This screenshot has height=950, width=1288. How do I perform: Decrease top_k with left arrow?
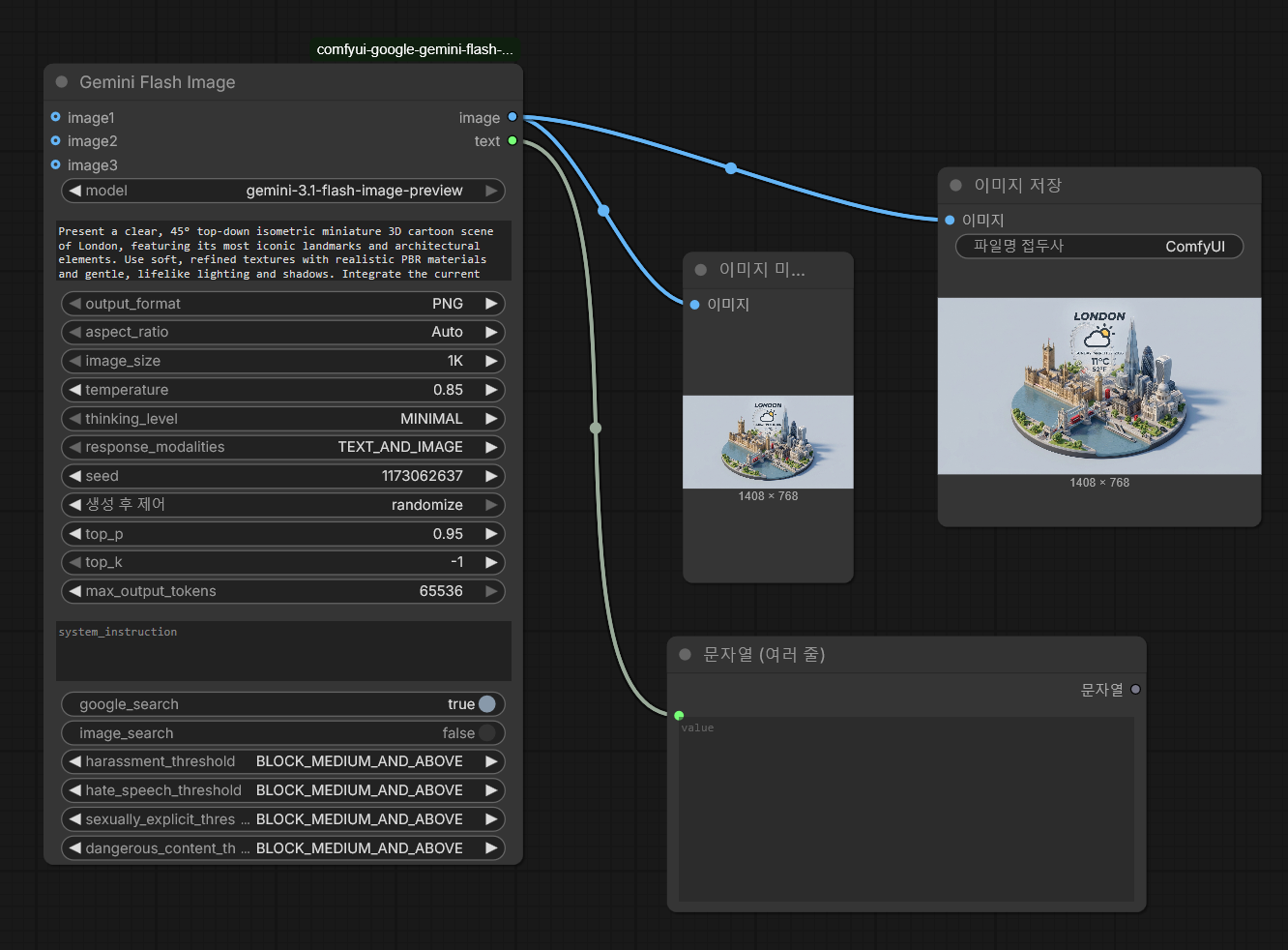tap(74, 562)
